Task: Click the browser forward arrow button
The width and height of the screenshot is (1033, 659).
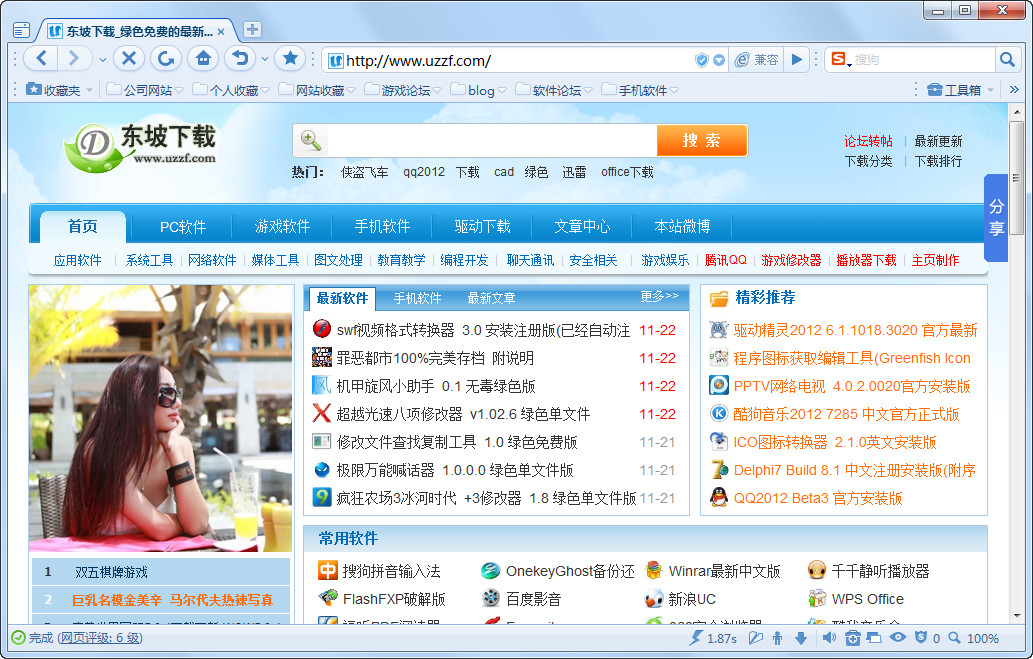Action: 73,59
